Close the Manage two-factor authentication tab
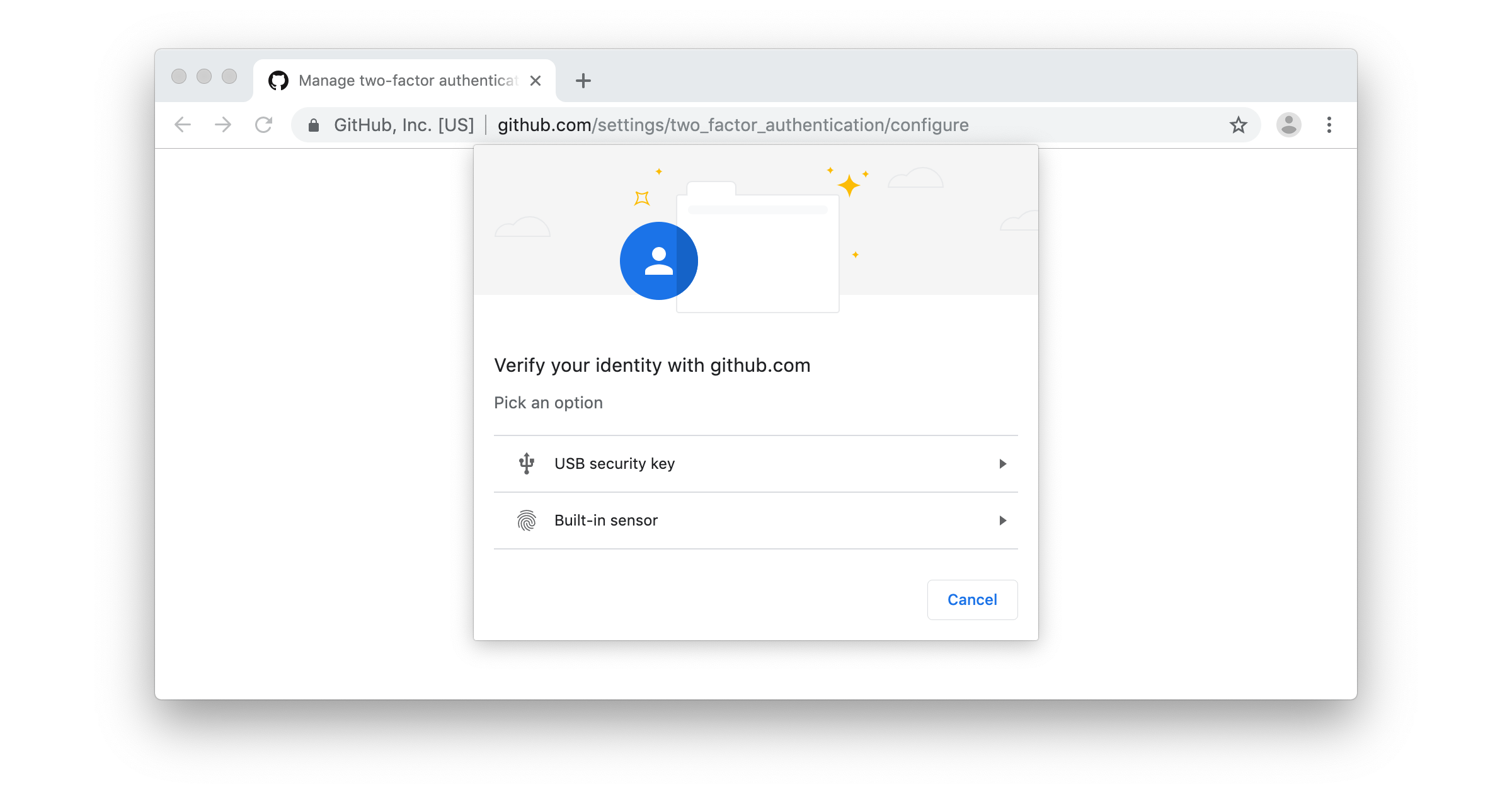 click(536, 80)
